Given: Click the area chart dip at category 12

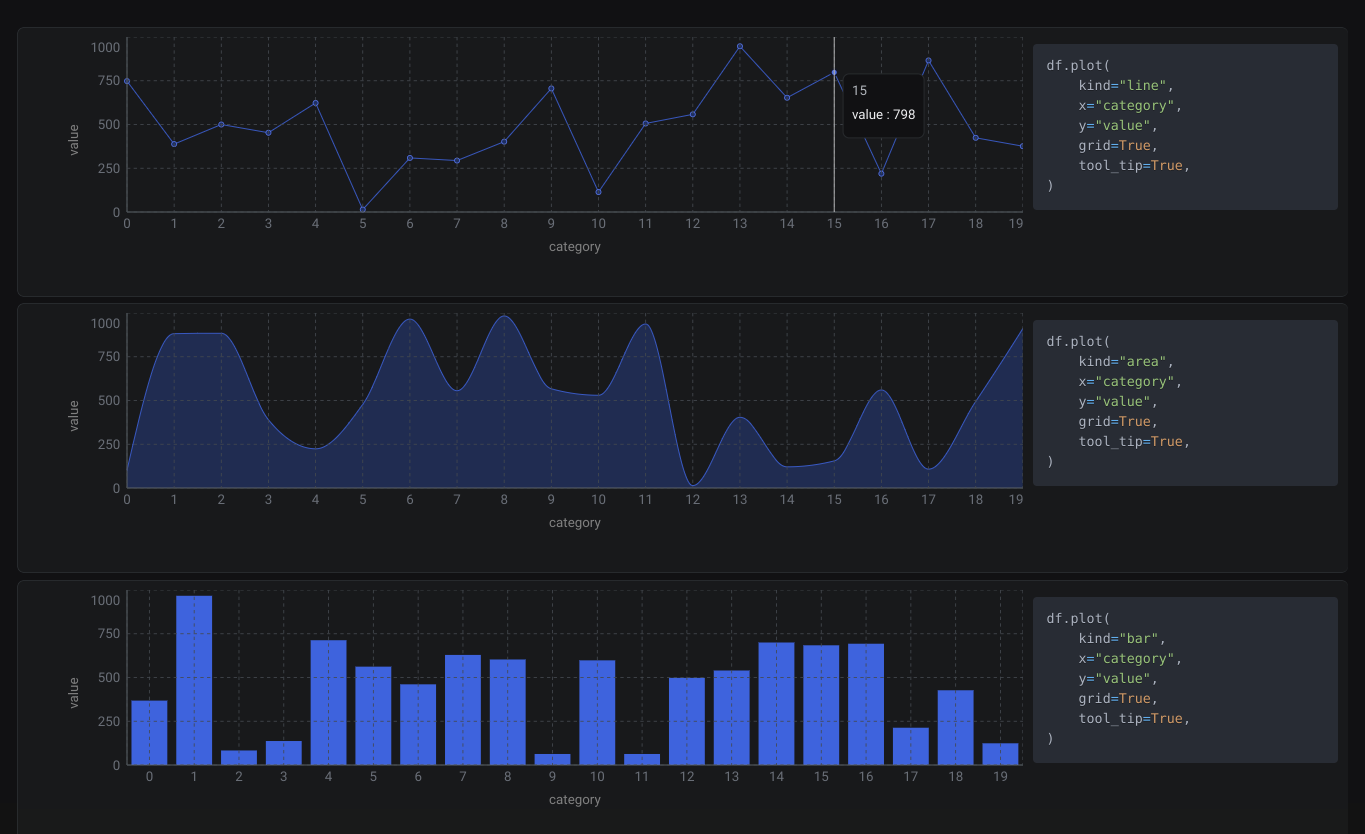Looking at the screenshot, I should point(693,485).
